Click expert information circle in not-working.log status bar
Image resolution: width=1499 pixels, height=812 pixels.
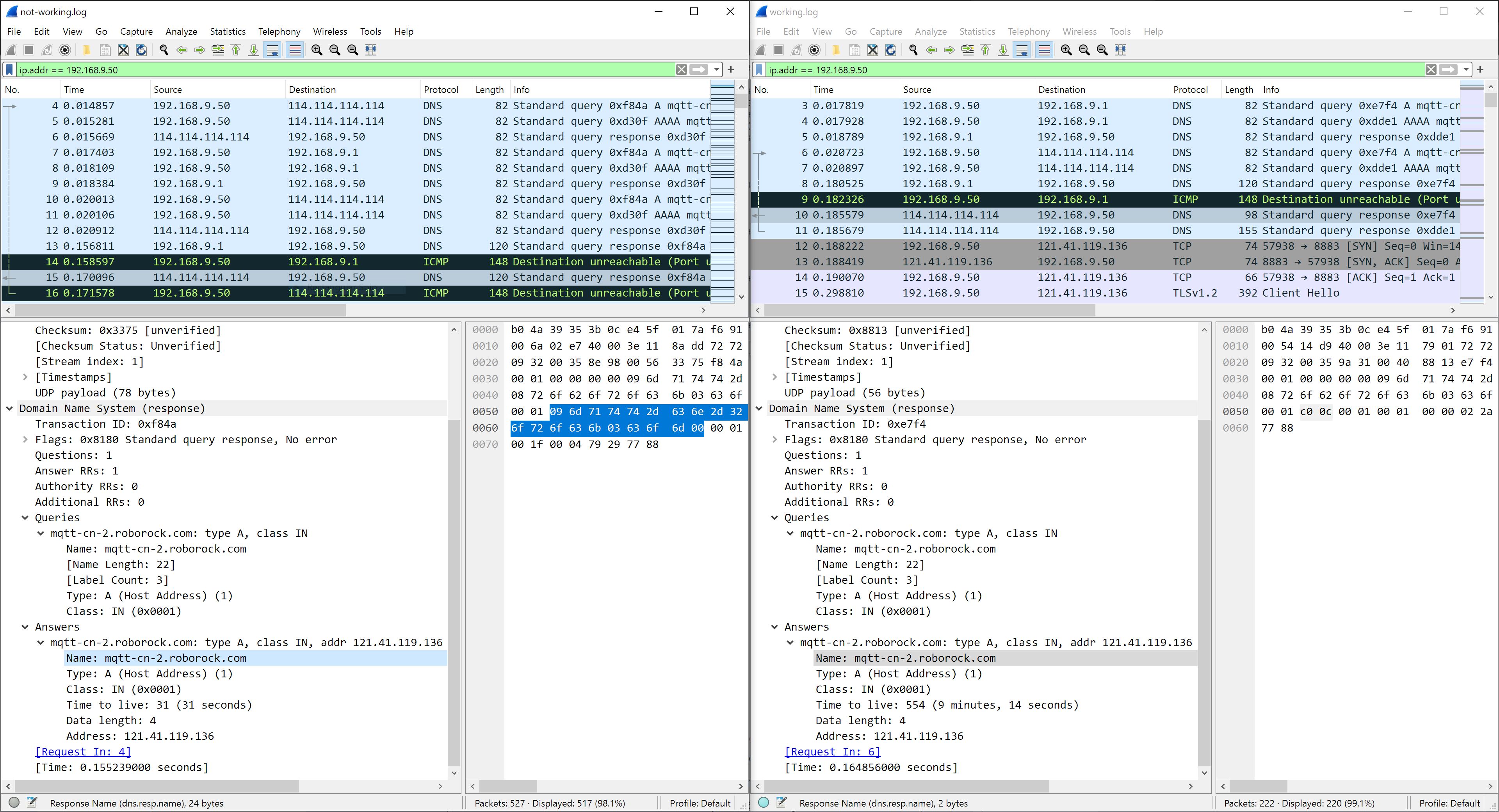(14, 803)
